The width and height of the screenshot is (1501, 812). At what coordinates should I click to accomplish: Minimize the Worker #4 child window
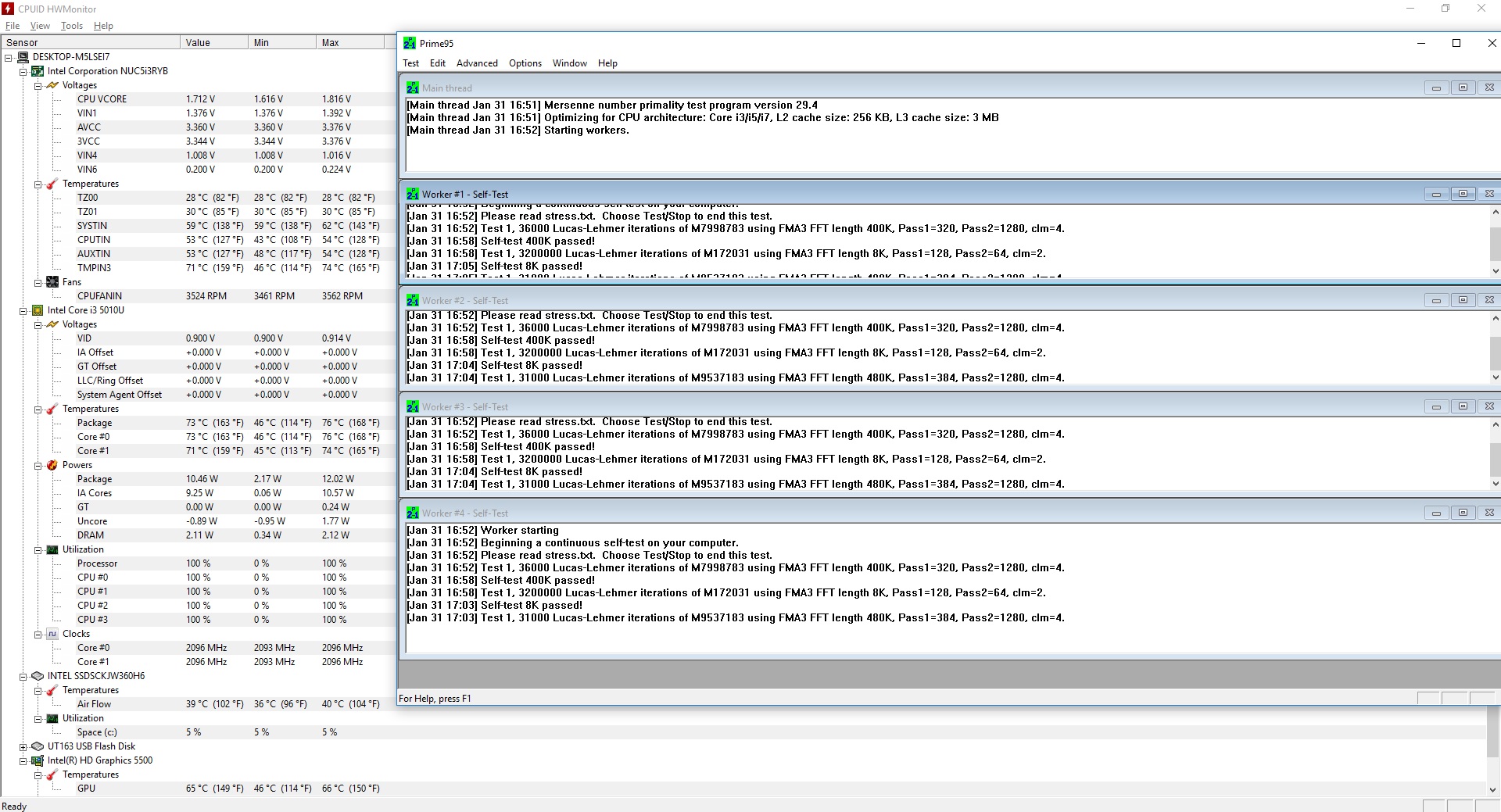[x=1436, y=513]
